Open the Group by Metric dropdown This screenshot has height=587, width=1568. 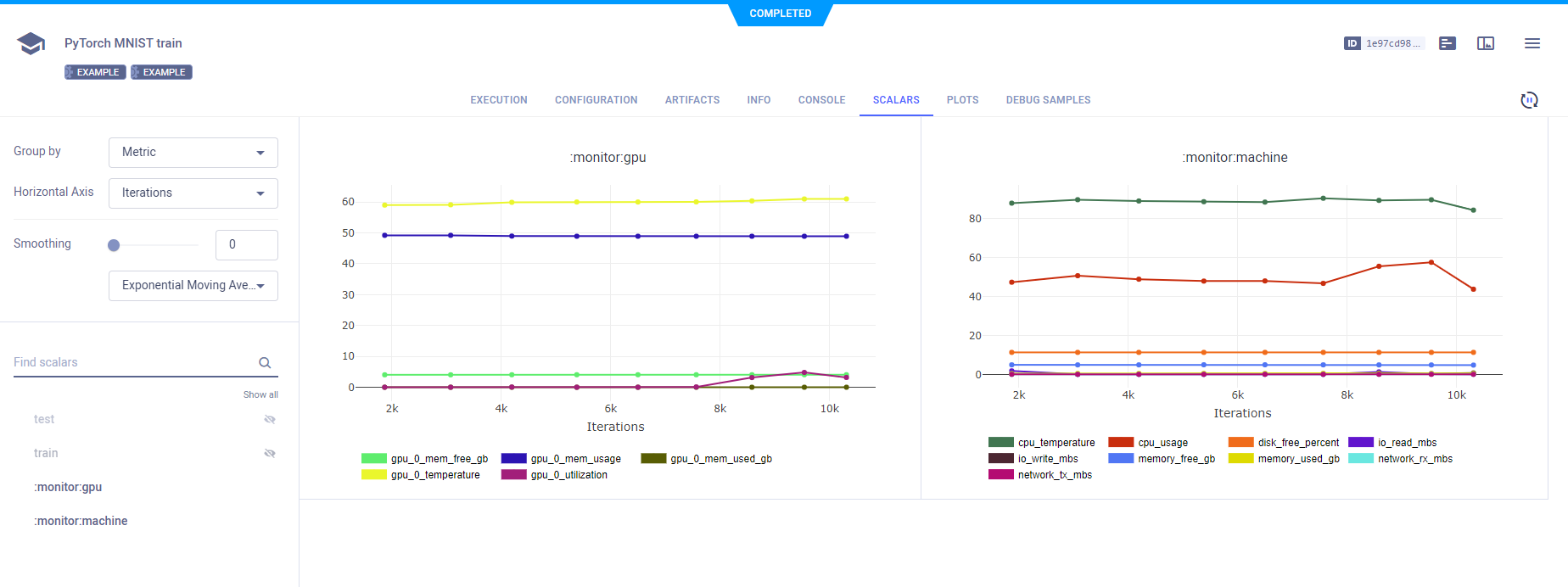pyautogui.click(x=193, y=153)
